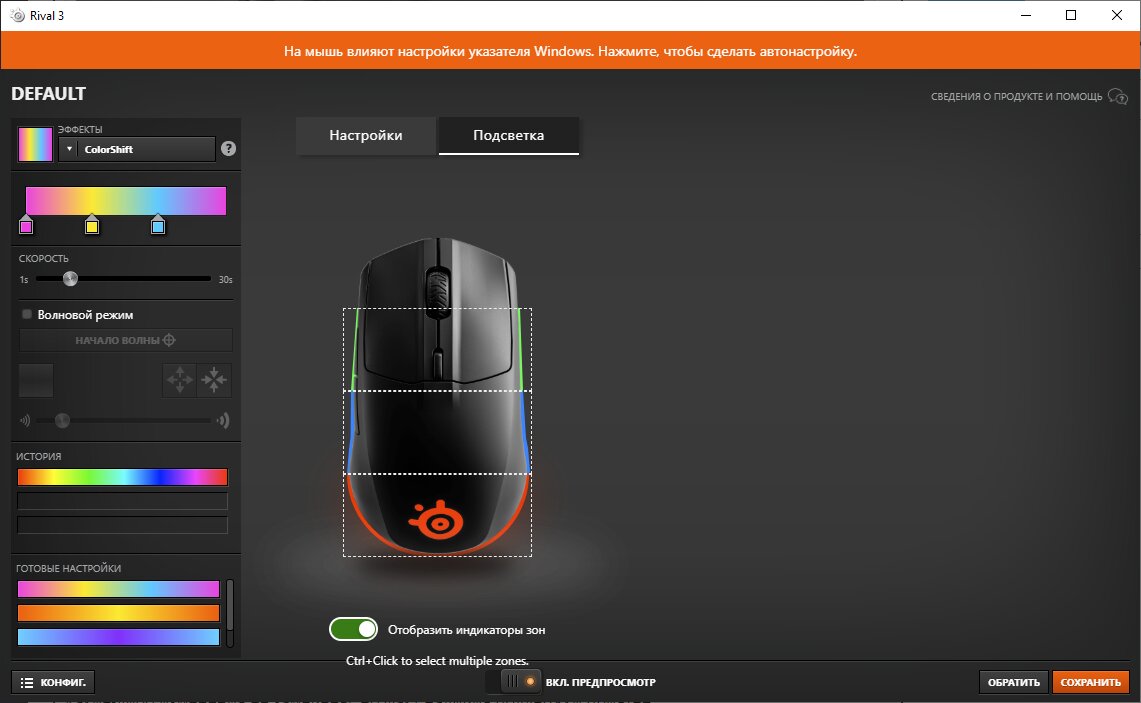Viewport: 1141px width, 703px height.
Task: Select the bottom logo lighting zone
Action: point(437,515)
